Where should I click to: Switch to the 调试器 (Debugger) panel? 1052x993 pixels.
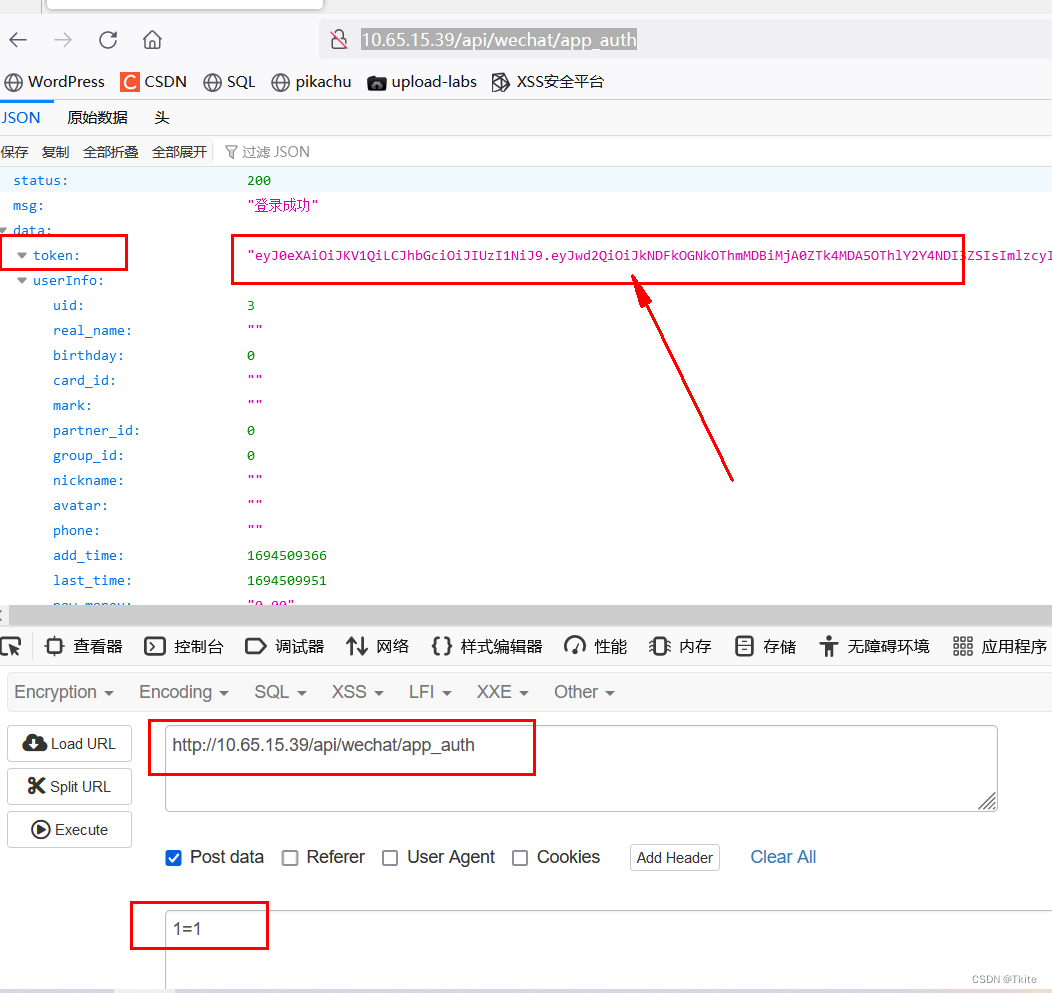pos(297,646)
